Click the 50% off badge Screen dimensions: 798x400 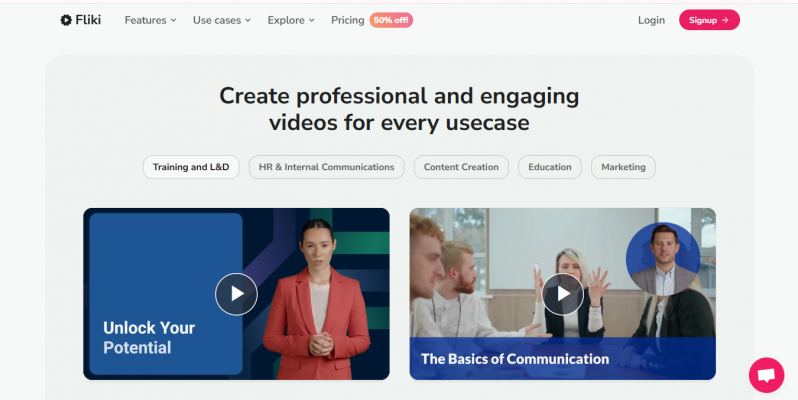point(390,20)
